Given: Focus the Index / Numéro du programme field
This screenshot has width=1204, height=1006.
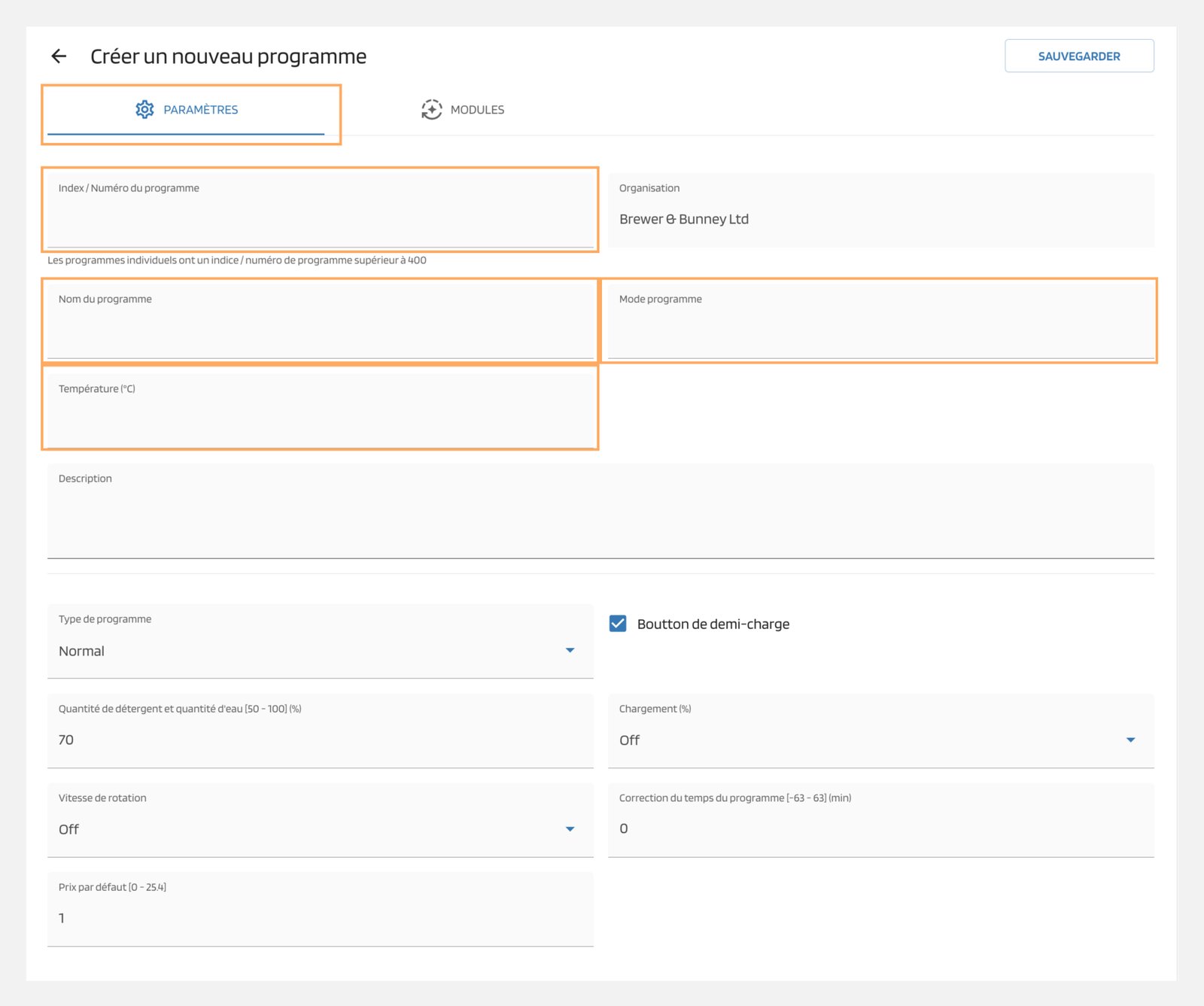Looking at the screenshot, I should pyautogui.click(x=320, y=218).
